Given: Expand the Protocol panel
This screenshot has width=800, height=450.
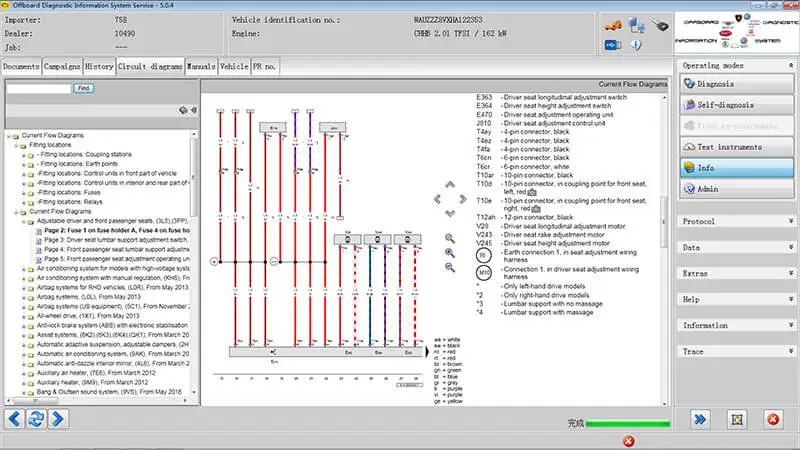Looking at the screenshot, I should [x=791, y=221].
